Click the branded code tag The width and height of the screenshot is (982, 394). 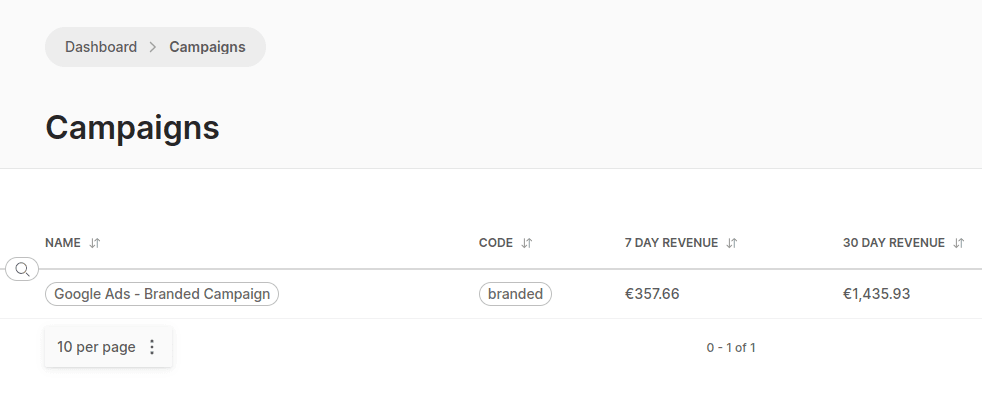[x=515, y=294]
